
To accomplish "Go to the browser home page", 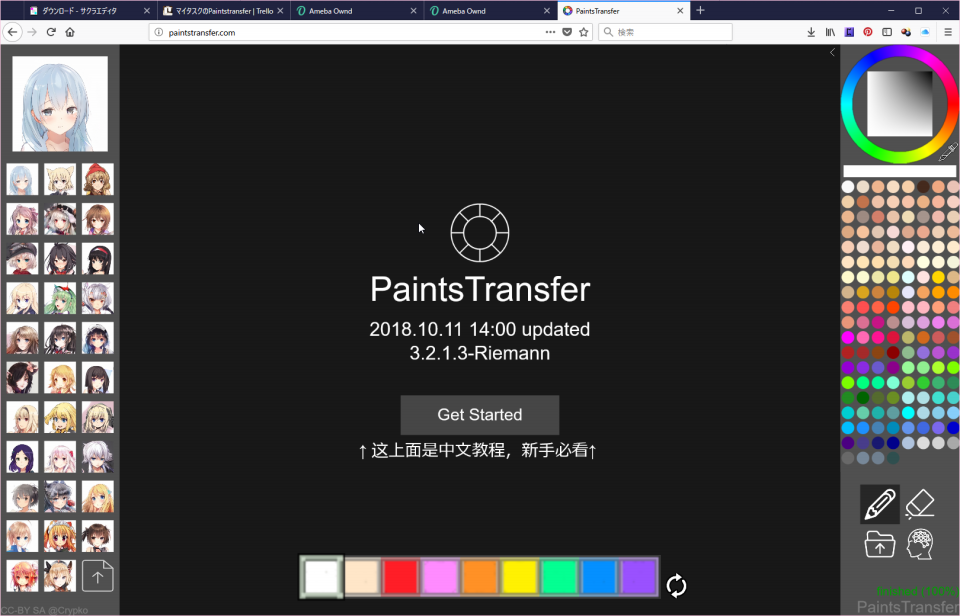I will pos(70,32).
